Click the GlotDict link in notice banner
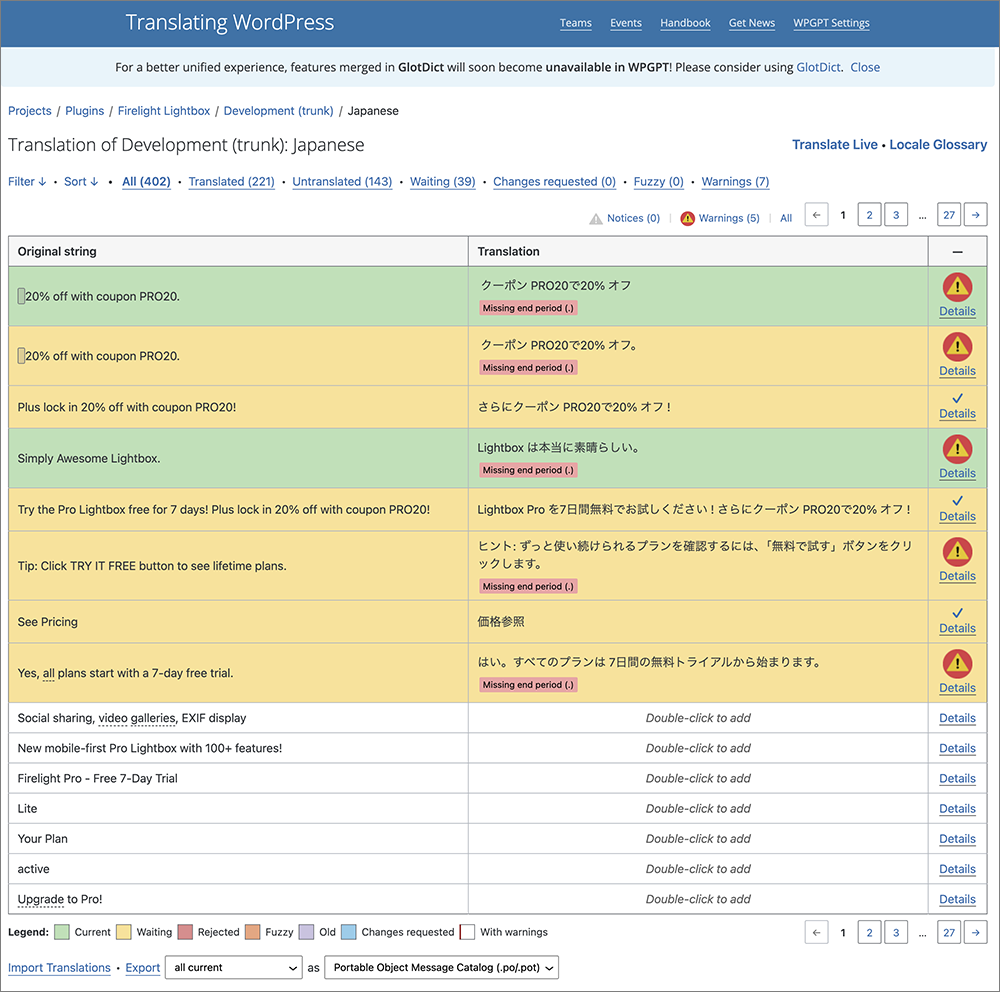Viewport: 1000px width, 992px height. [818, 68]
